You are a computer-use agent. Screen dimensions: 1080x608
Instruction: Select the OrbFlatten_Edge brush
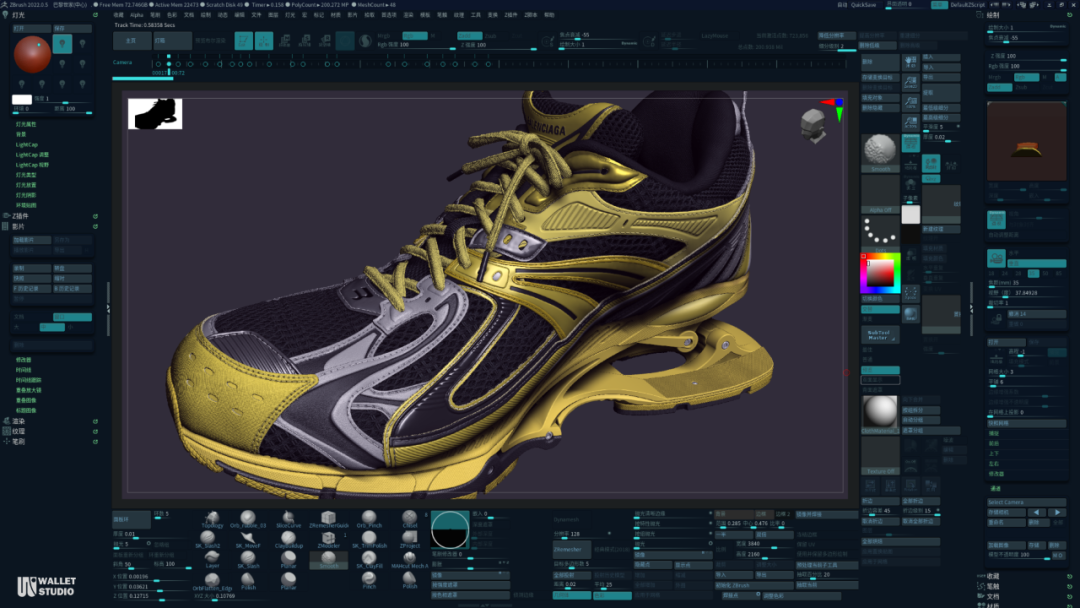click(x=212, y=581)
